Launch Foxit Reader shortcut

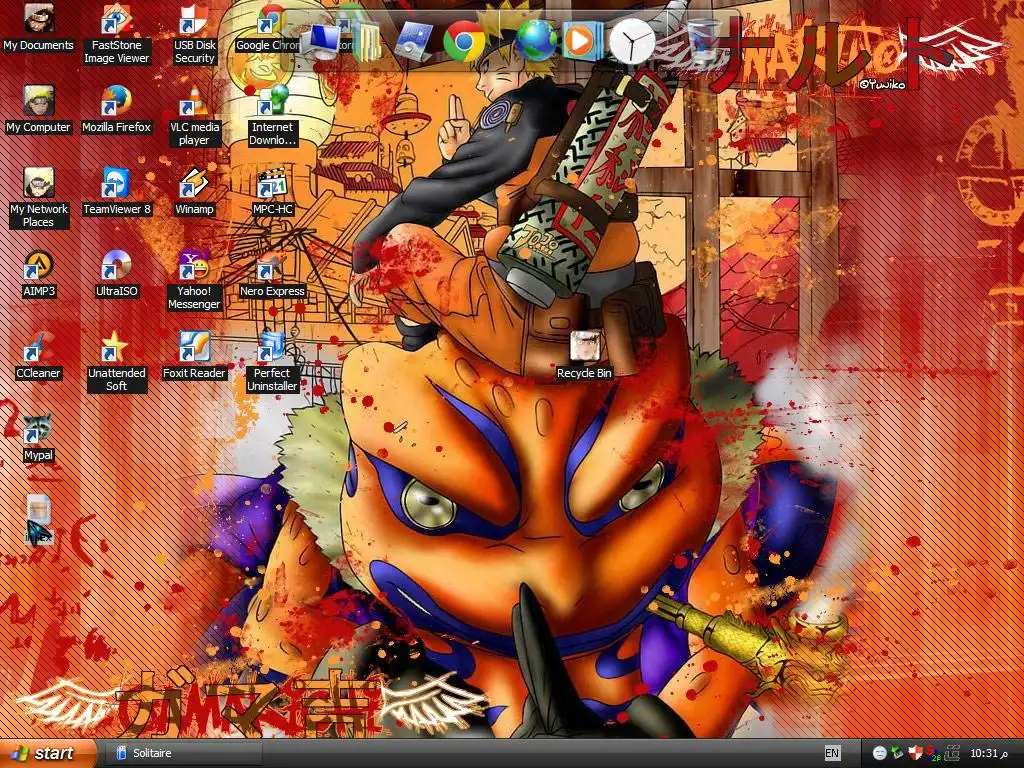[x=194, y=356]
